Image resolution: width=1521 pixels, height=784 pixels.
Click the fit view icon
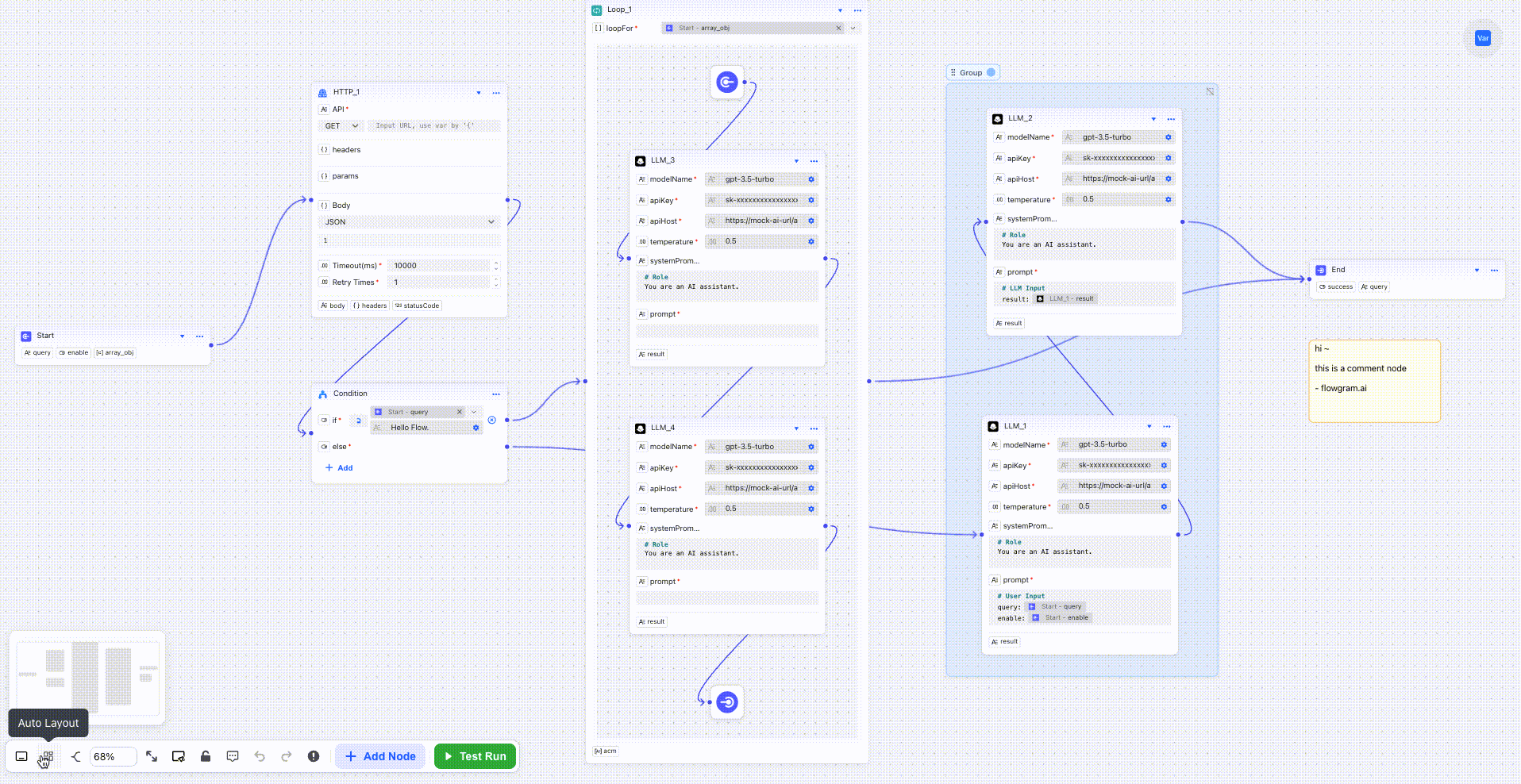coord(152,756)
